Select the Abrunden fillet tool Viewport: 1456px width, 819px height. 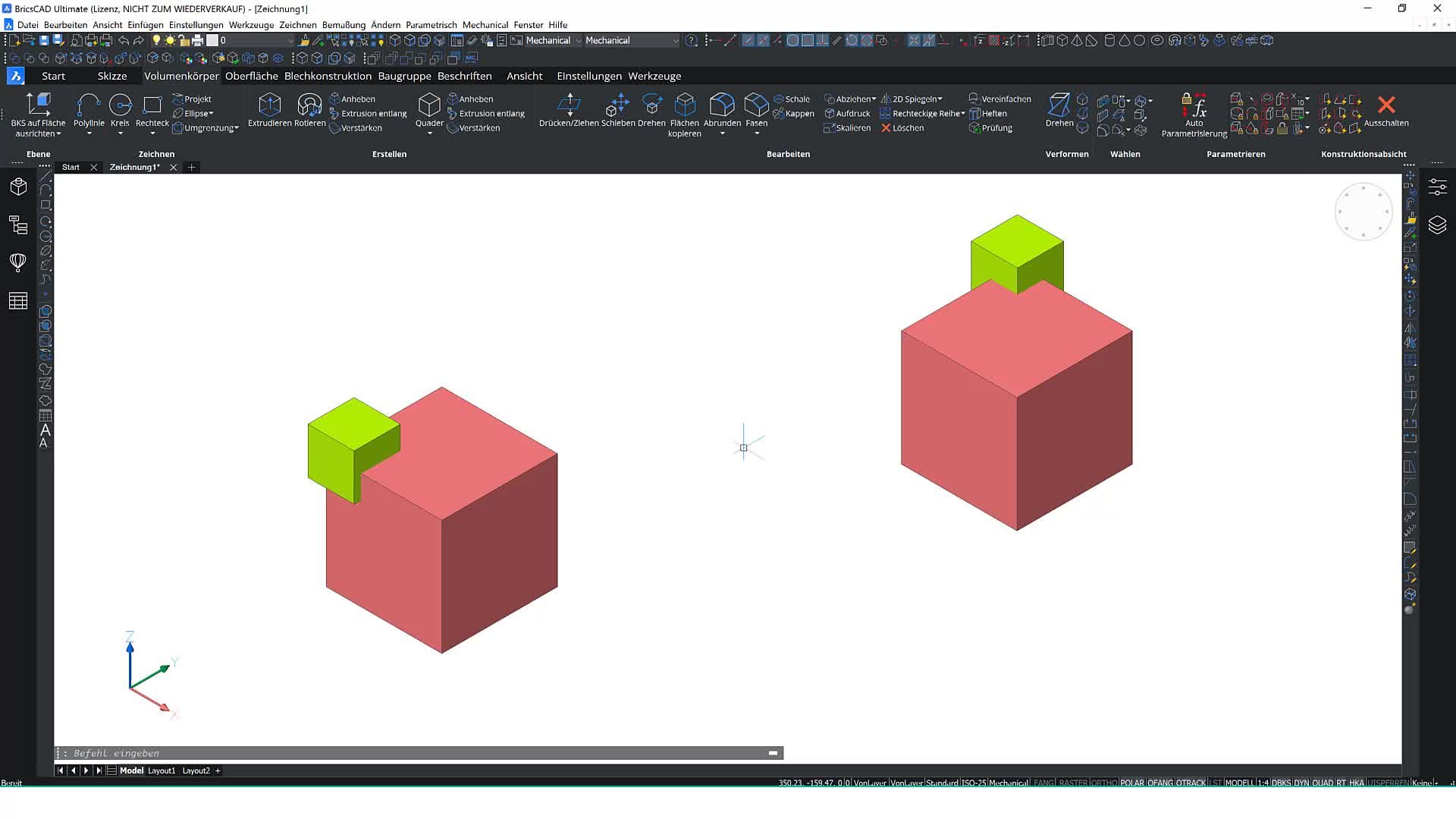click(x=722, y=109)
